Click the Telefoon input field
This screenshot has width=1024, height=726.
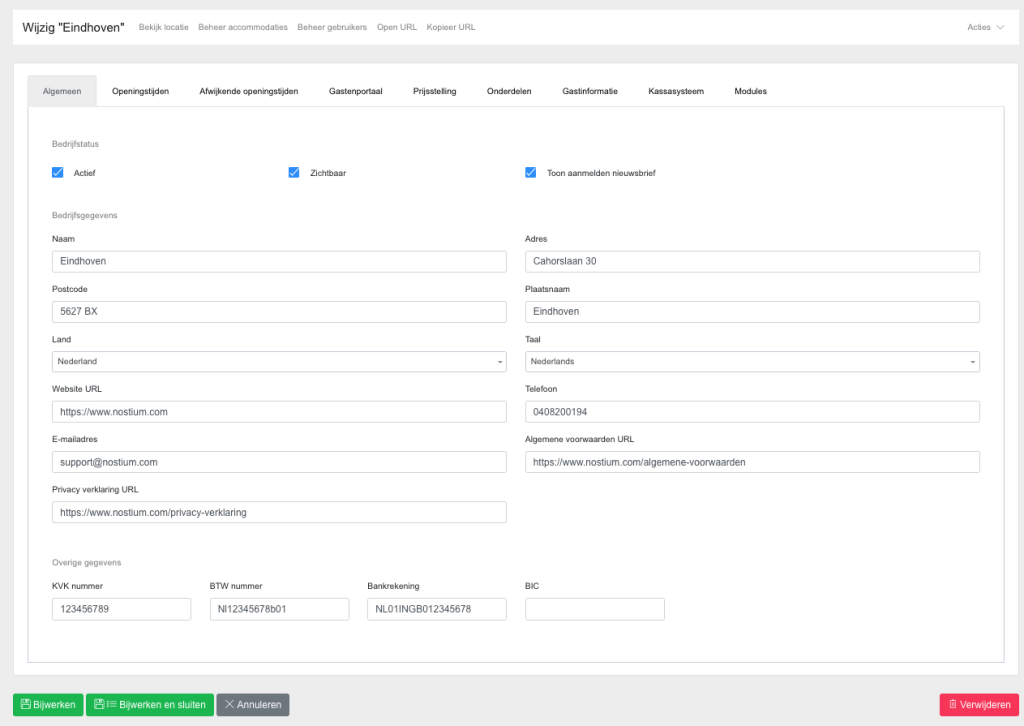click(x=752, y=412)
